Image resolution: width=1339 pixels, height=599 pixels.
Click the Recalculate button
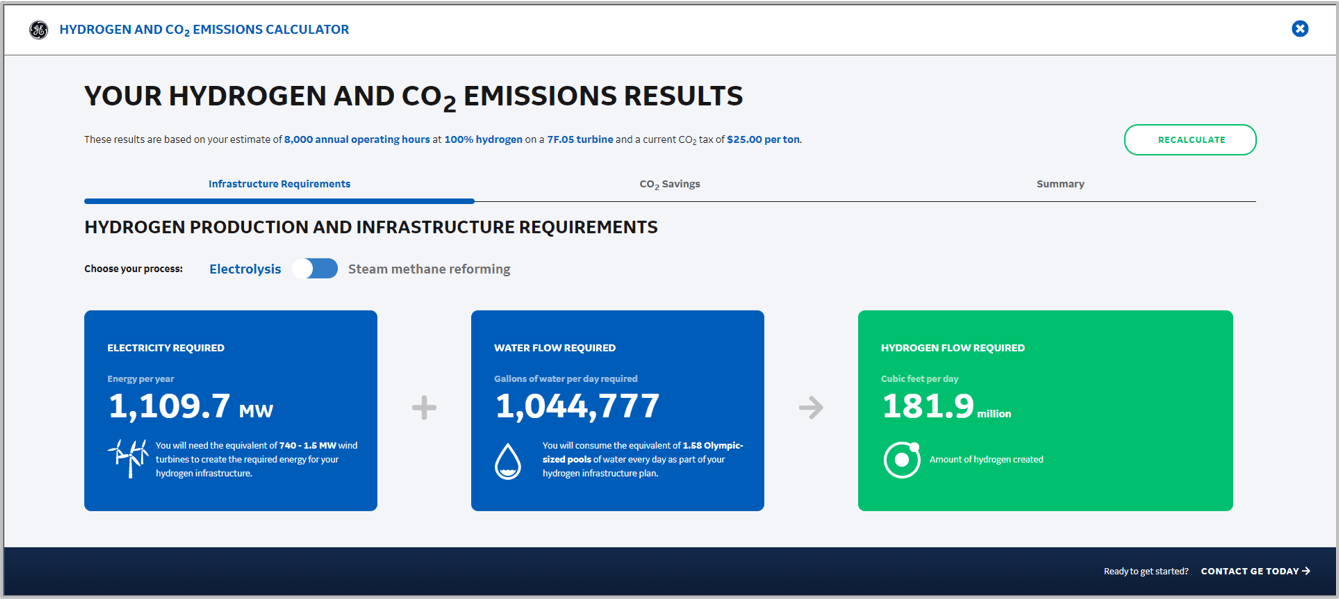1190,140
